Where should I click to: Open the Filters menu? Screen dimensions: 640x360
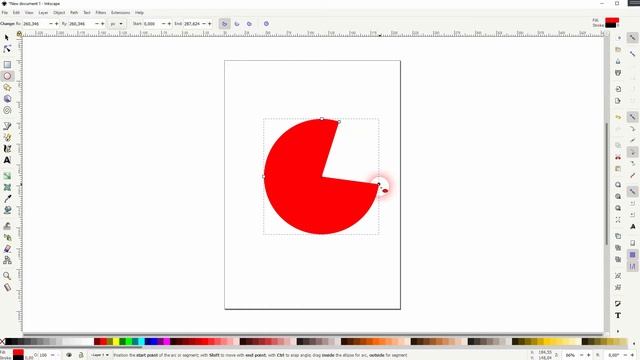tap(100, 13)
